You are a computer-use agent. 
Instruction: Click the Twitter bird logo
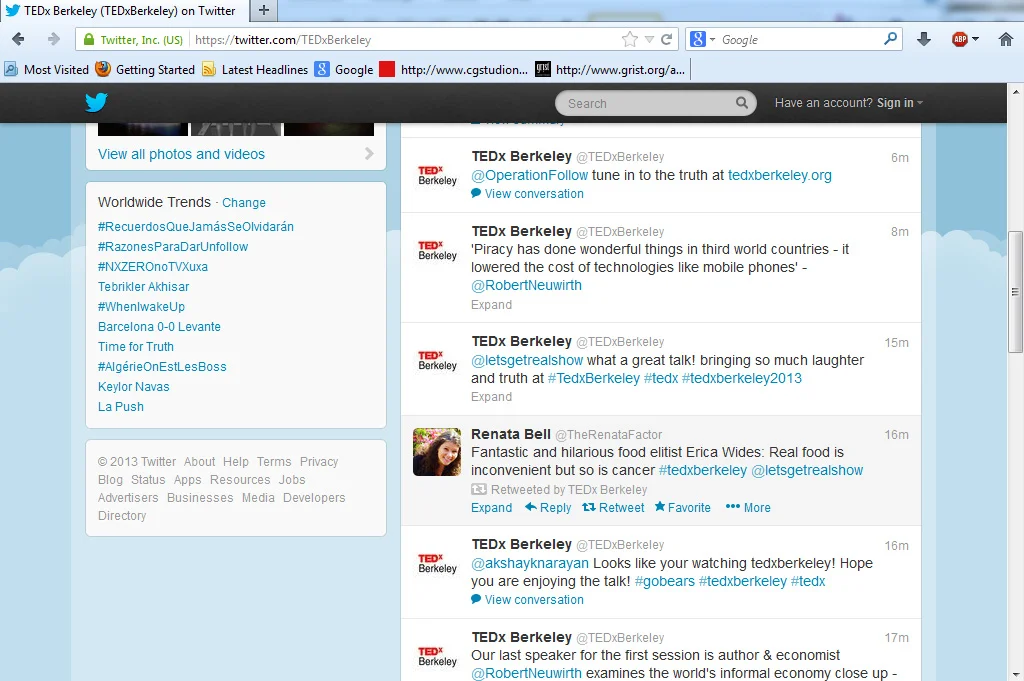pos(96,103)
